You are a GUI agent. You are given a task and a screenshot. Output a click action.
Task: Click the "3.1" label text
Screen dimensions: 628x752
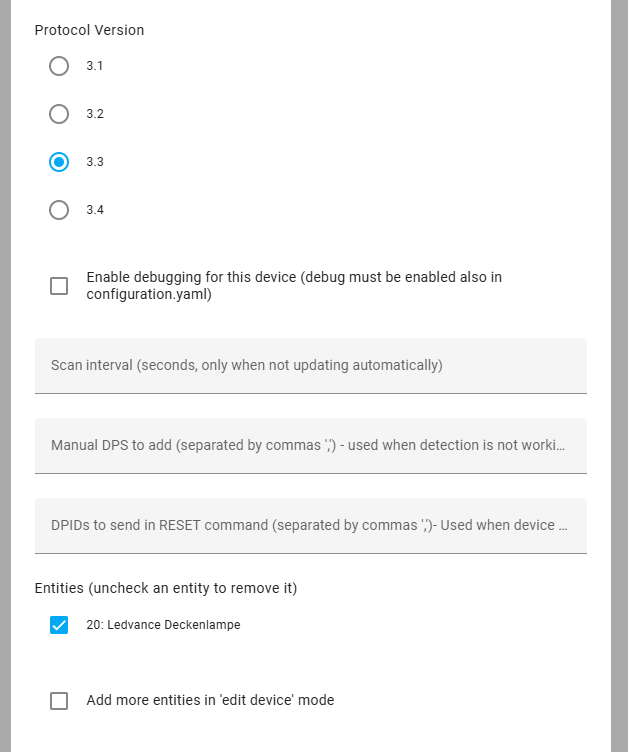pos(95,66)
